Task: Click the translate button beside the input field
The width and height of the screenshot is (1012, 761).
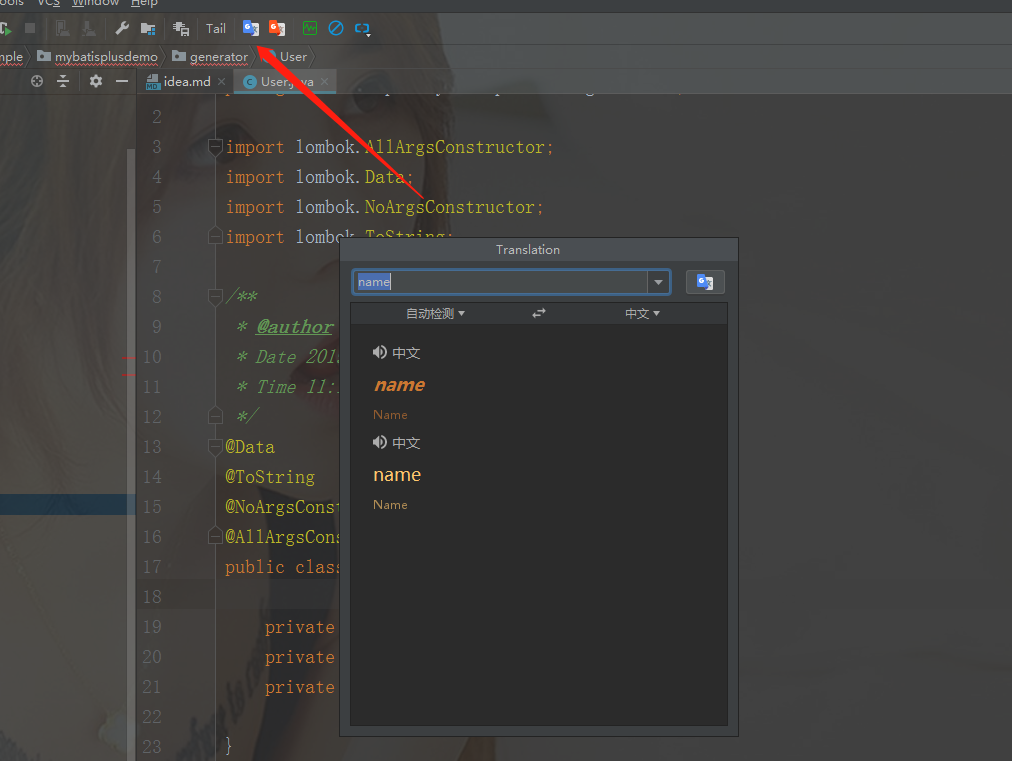Action: [x=705, y=282]
